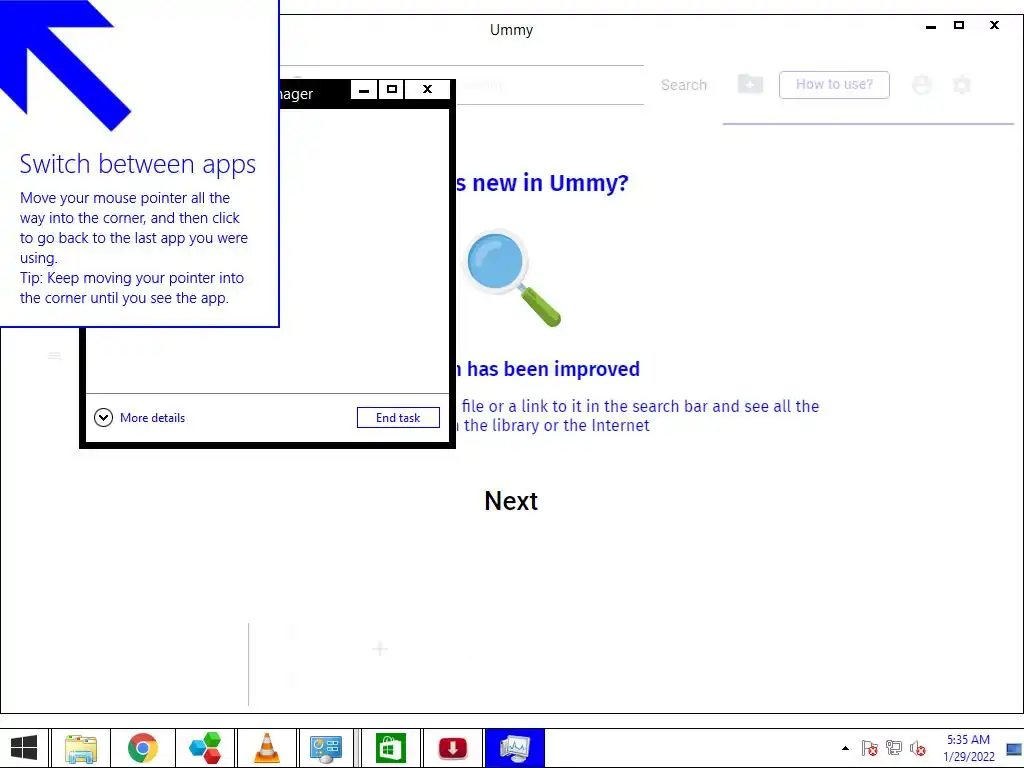Close the Ummy window
Screen dimensions: 1024x768
point(994,25)
